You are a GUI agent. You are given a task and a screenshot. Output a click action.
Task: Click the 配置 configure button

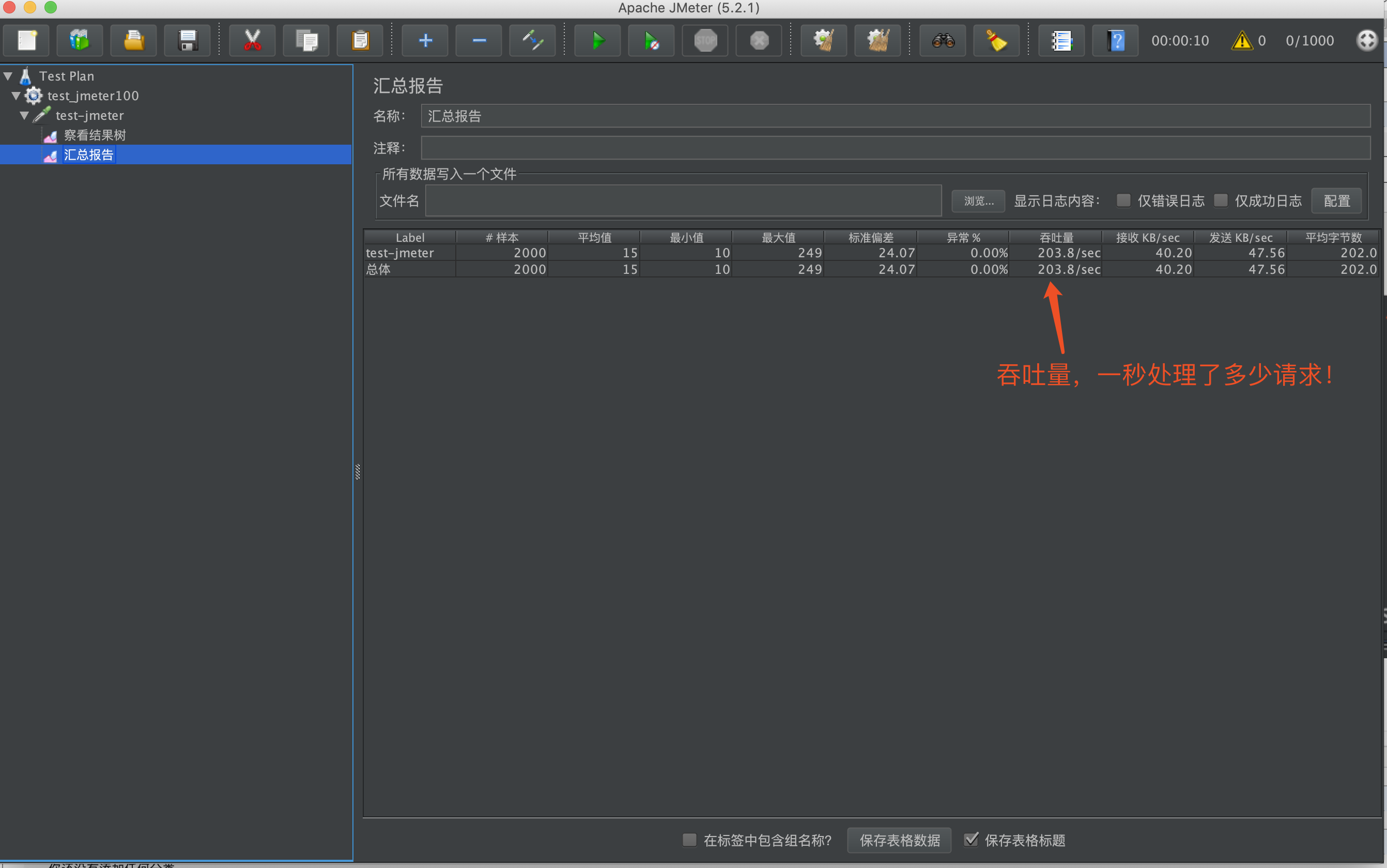pyautogui.click(x=1336, y=201)
